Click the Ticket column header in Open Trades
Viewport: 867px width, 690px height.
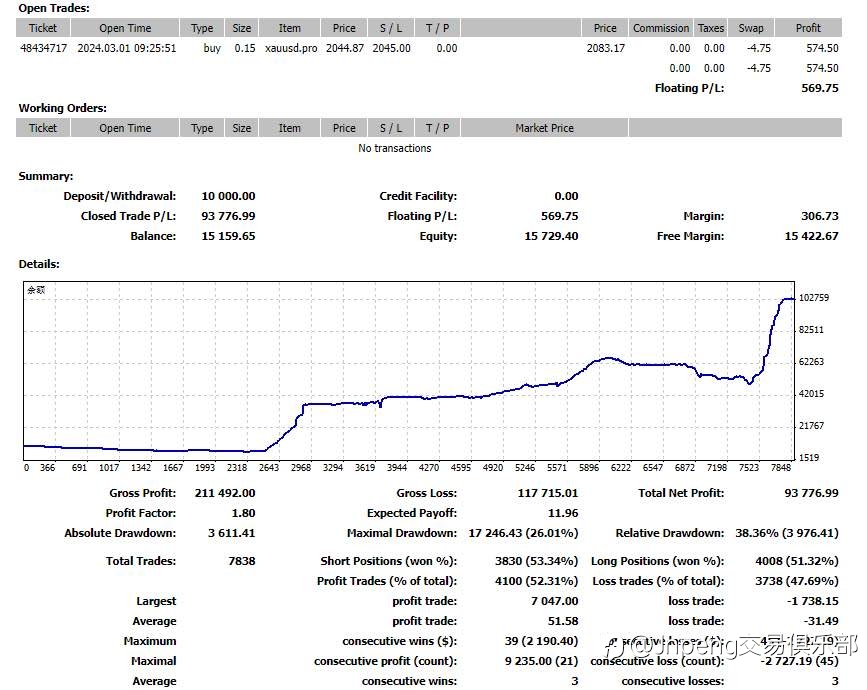[x=43, y=28]
